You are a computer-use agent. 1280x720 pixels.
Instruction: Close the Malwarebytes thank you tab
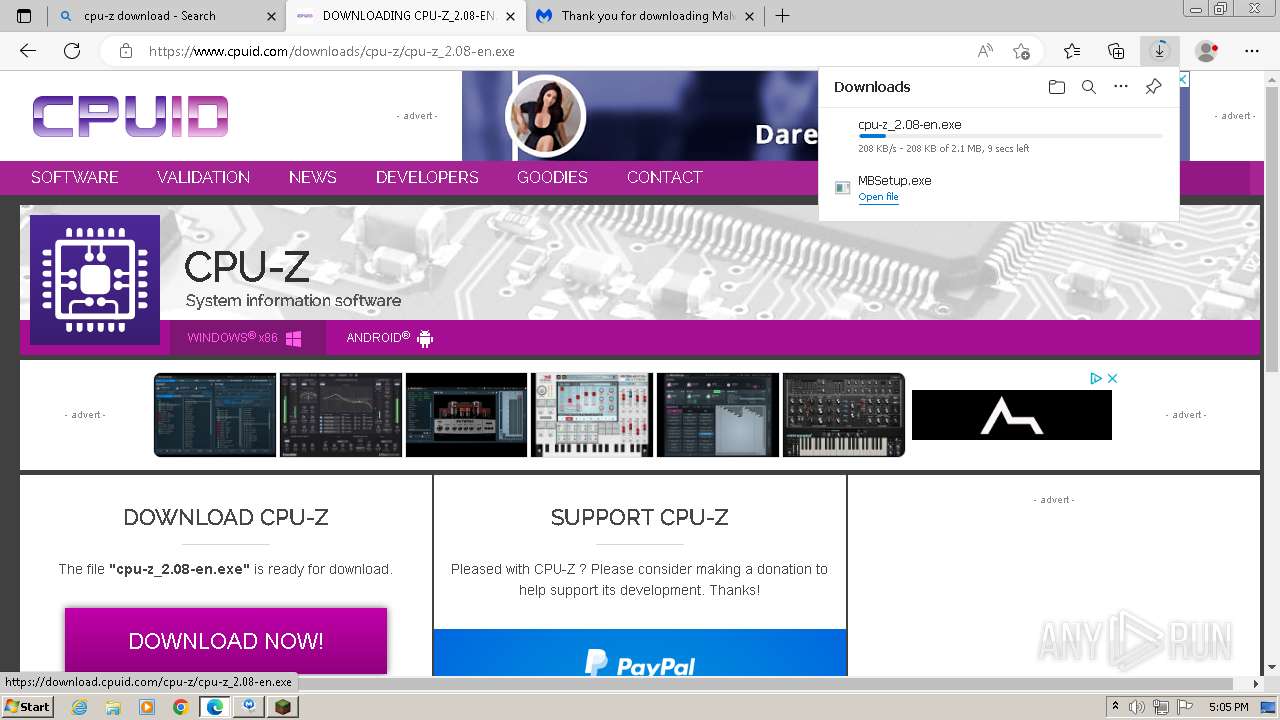(x=749, y=16)
